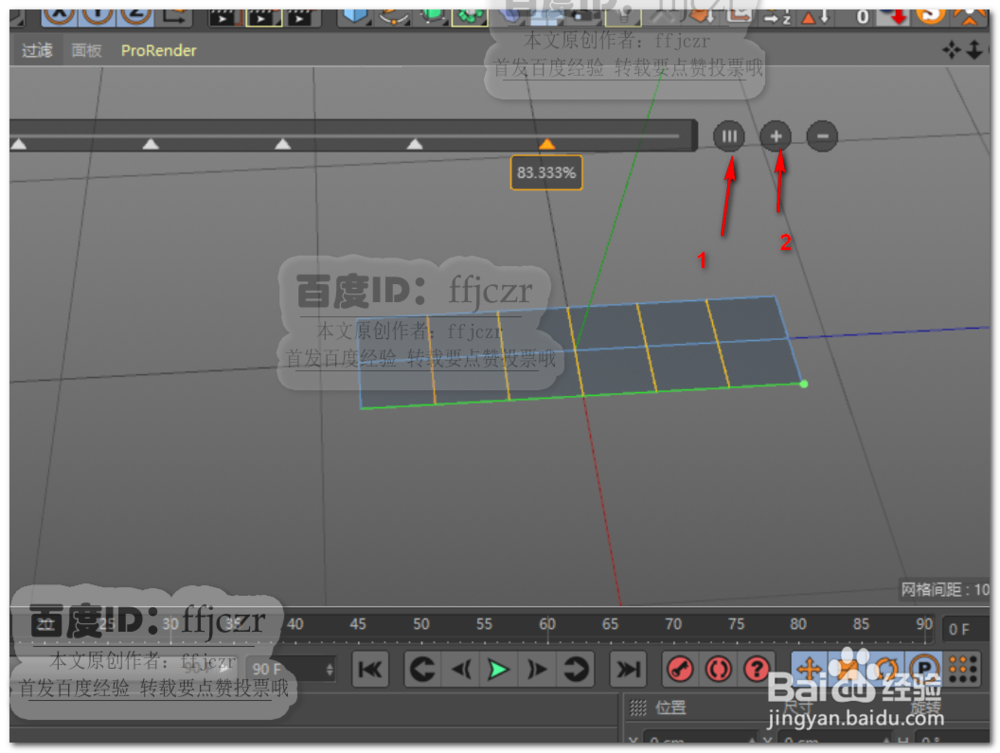Click the 位置 position column header
The height and width of the screenshot is (753, 1000).
(x=671, y=708)
